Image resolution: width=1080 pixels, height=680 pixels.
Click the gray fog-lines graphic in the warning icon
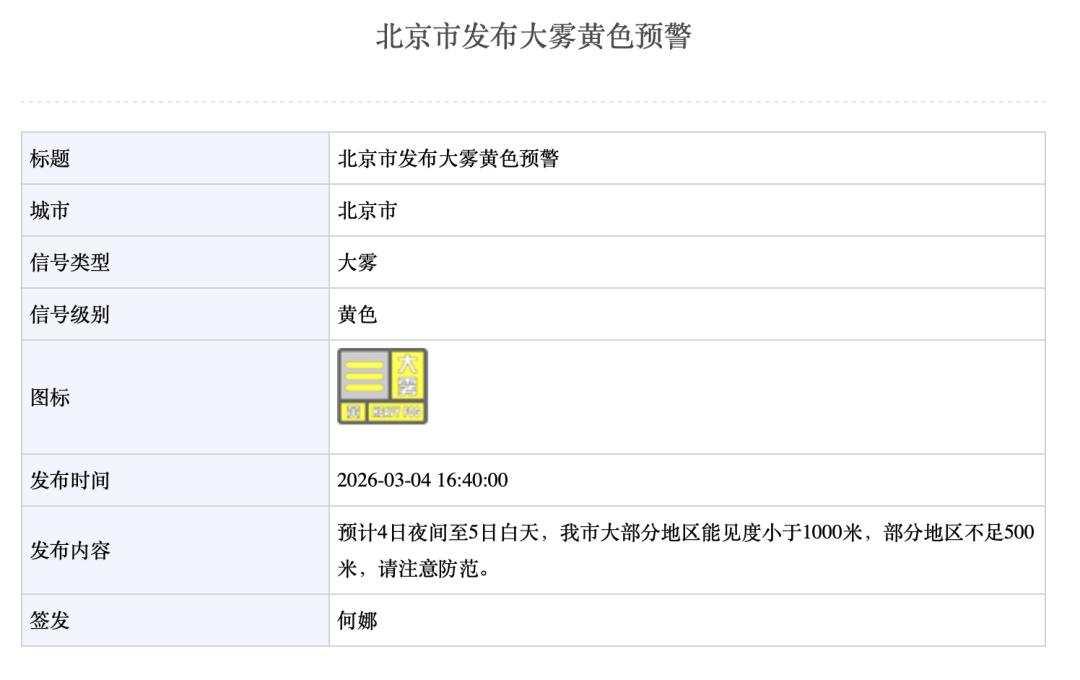tap(364, 375)
